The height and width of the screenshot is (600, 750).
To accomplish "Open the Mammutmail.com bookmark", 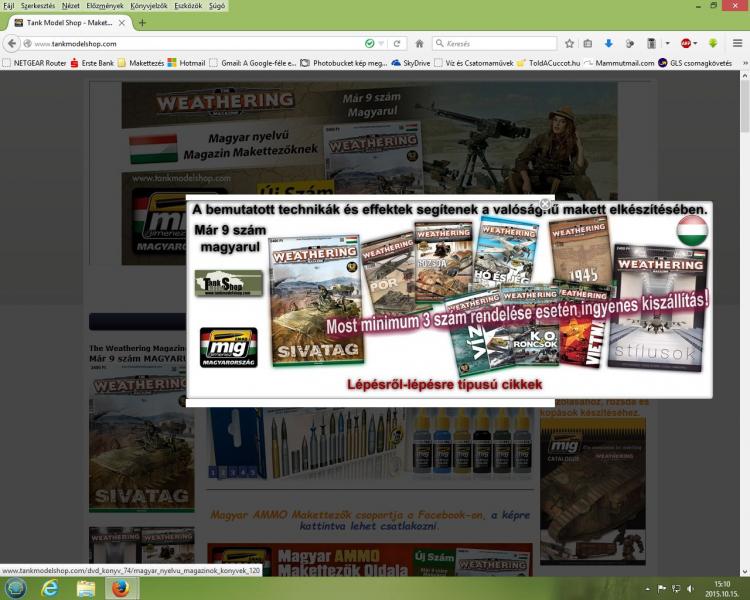I will 619,63.
